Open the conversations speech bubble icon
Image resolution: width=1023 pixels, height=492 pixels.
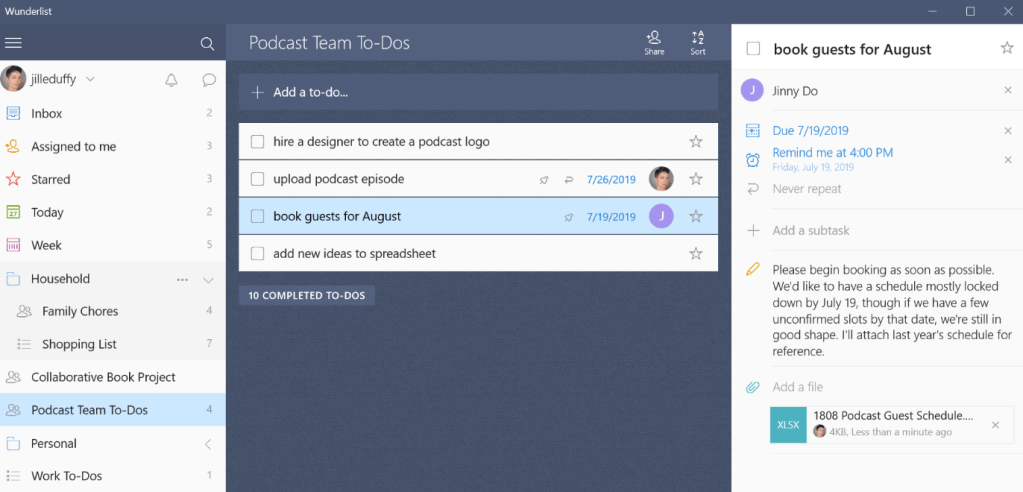(x=209, y=80)
